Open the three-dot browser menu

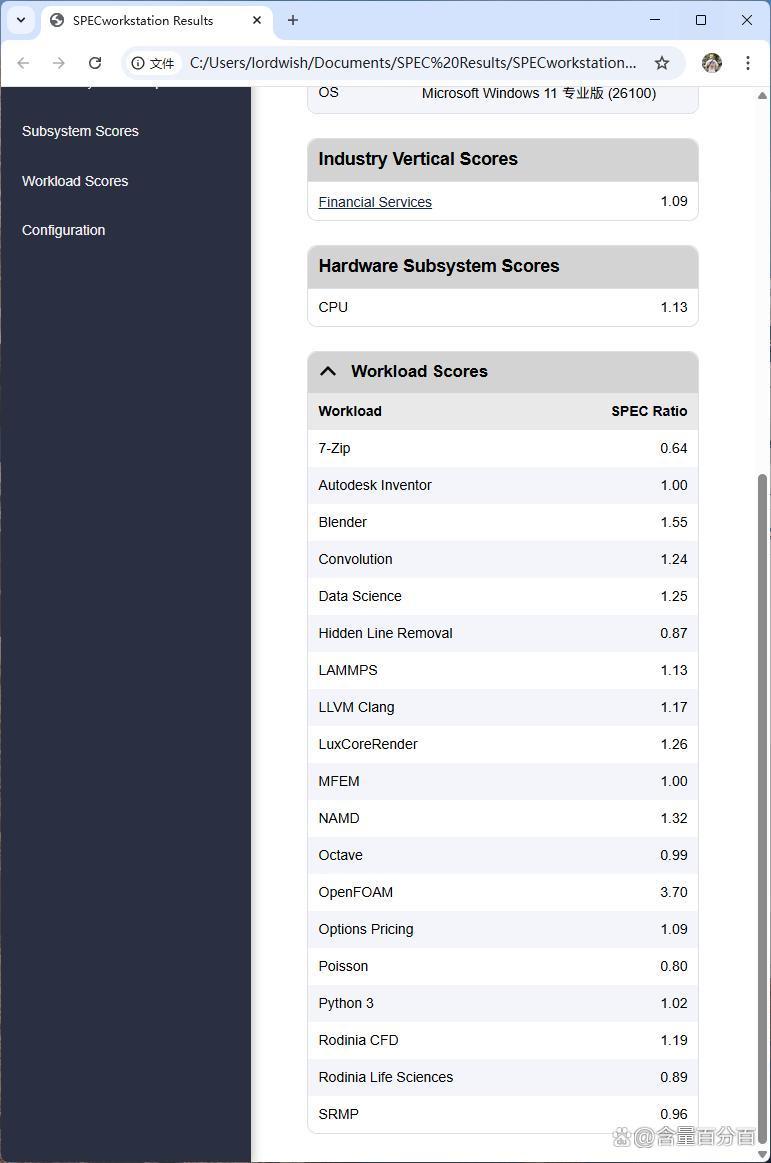748,63
